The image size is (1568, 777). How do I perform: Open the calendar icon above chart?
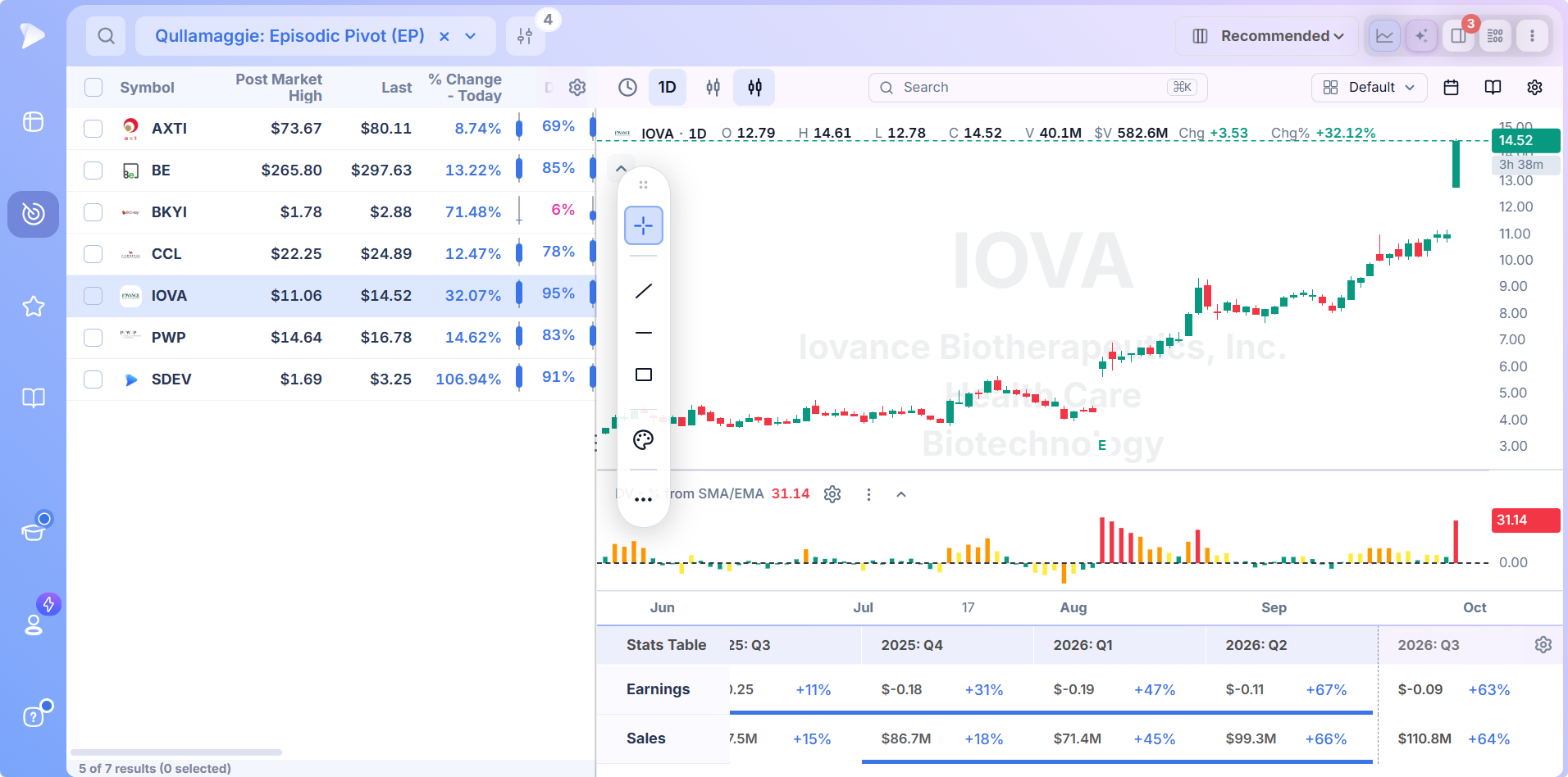point(1451,88)
